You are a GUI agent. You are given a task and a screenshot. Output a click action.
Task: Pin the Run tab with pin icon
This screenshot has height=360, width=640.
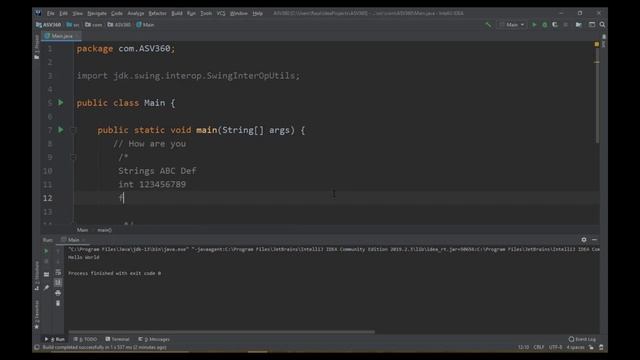click(x=47, y=288)
